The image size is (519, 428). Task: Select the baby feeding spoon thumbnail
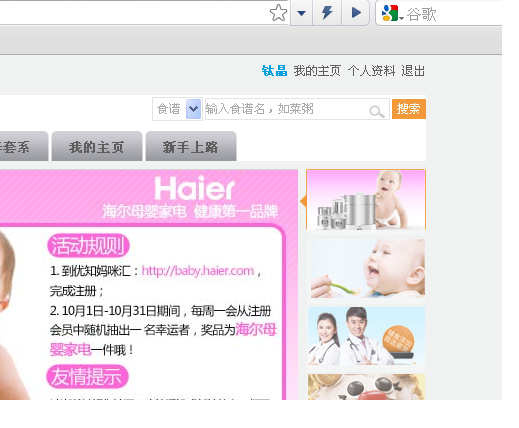click(368, 268)
